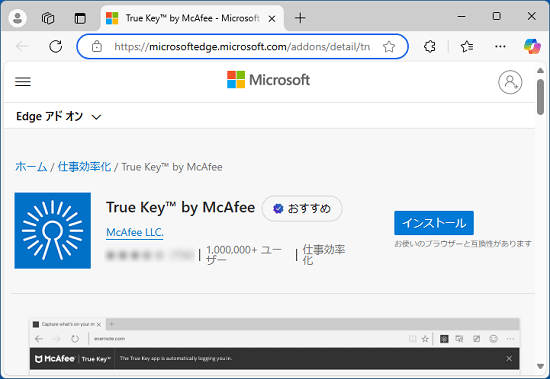Maximize the Edge browser window
This screenshot has height=379, width=550.
tap(496, 16)
